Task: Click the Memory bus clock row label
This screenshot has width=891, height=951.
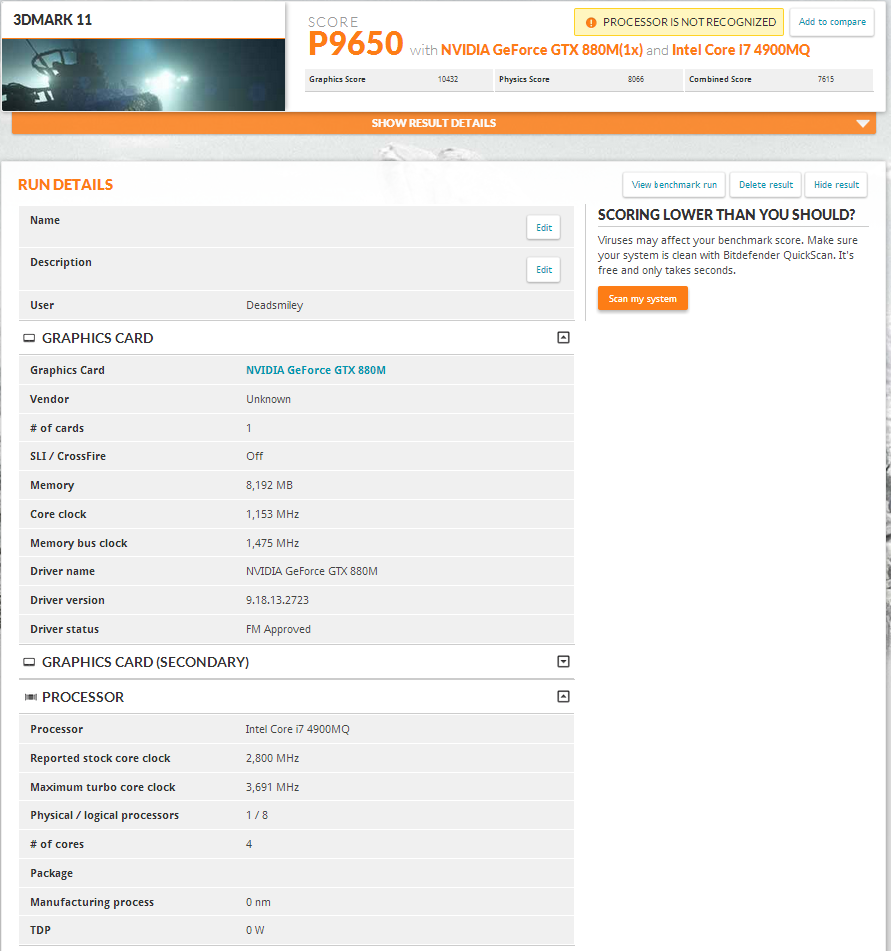Action: 79,543
